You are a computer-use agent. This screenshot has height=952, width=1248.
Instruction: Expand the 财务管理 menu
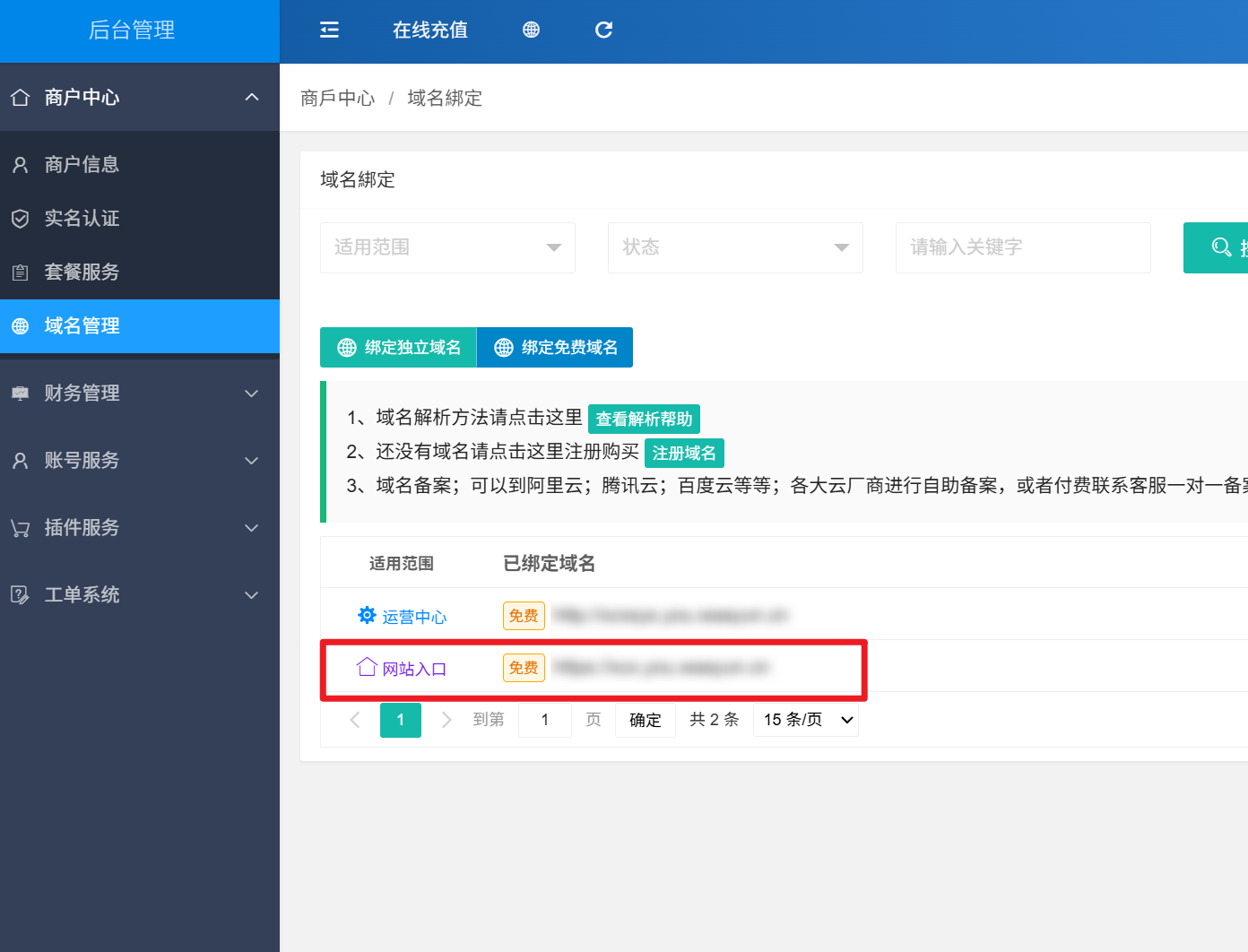coord(140,394)
